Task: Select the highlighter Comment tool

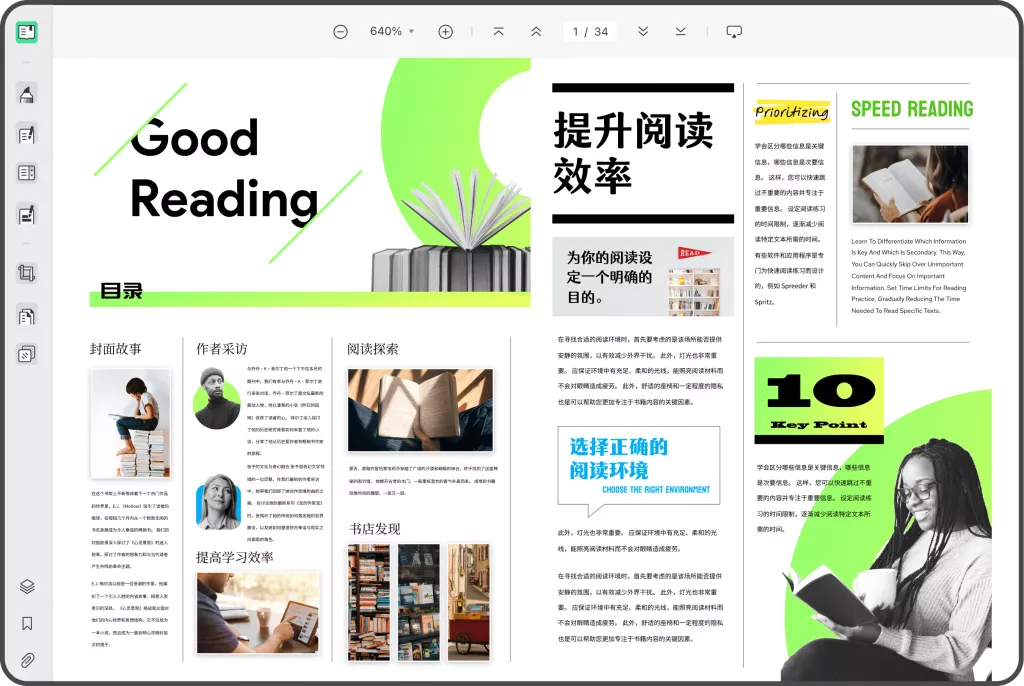Action: point(27,95)
